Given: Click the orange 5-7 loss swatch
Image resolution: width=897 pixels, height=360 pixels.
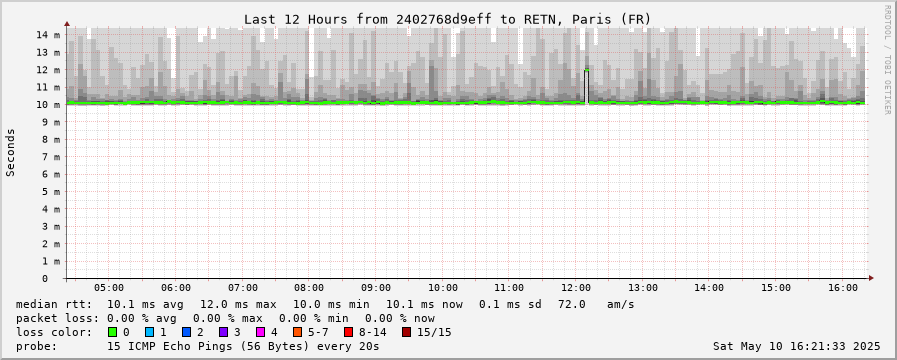Looking at the screenshot, I should (x=297, y=332).
